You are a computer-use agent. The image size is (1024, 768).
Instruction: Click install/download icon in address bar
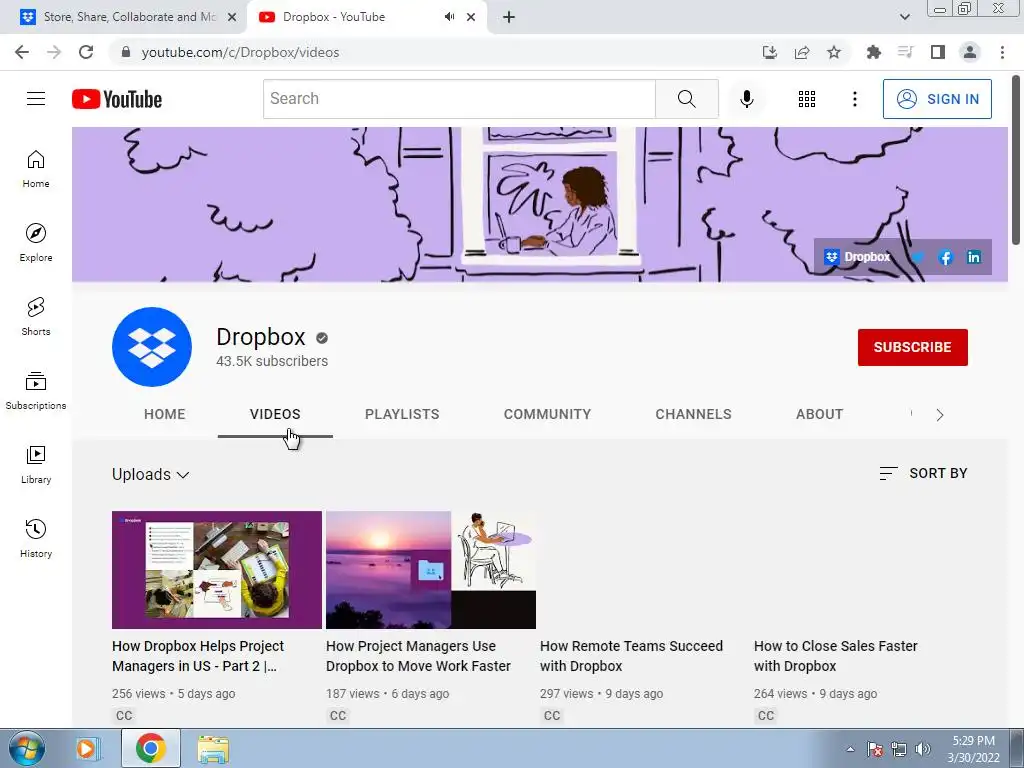pos(770,52)
